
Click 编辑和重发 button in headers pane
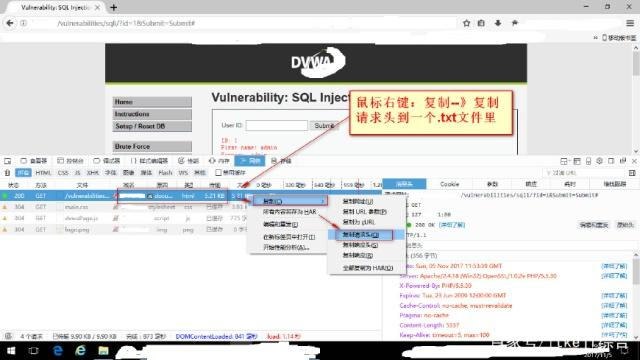click(594, 225)
